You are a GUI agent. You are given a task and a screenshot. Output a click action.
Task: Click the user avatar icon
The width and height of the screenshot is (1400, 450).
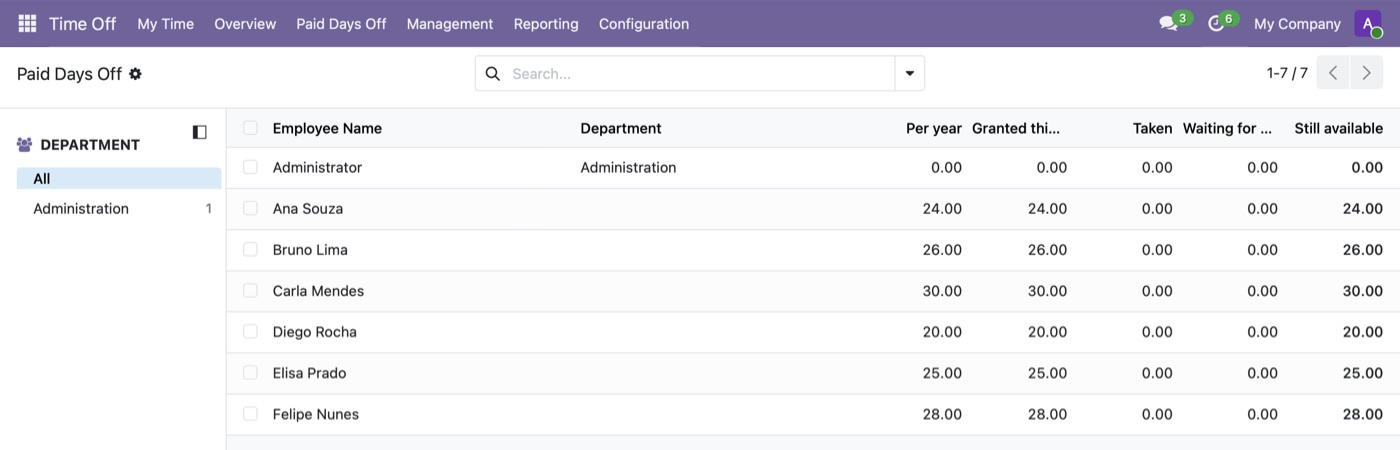[x=1368, y=23]
